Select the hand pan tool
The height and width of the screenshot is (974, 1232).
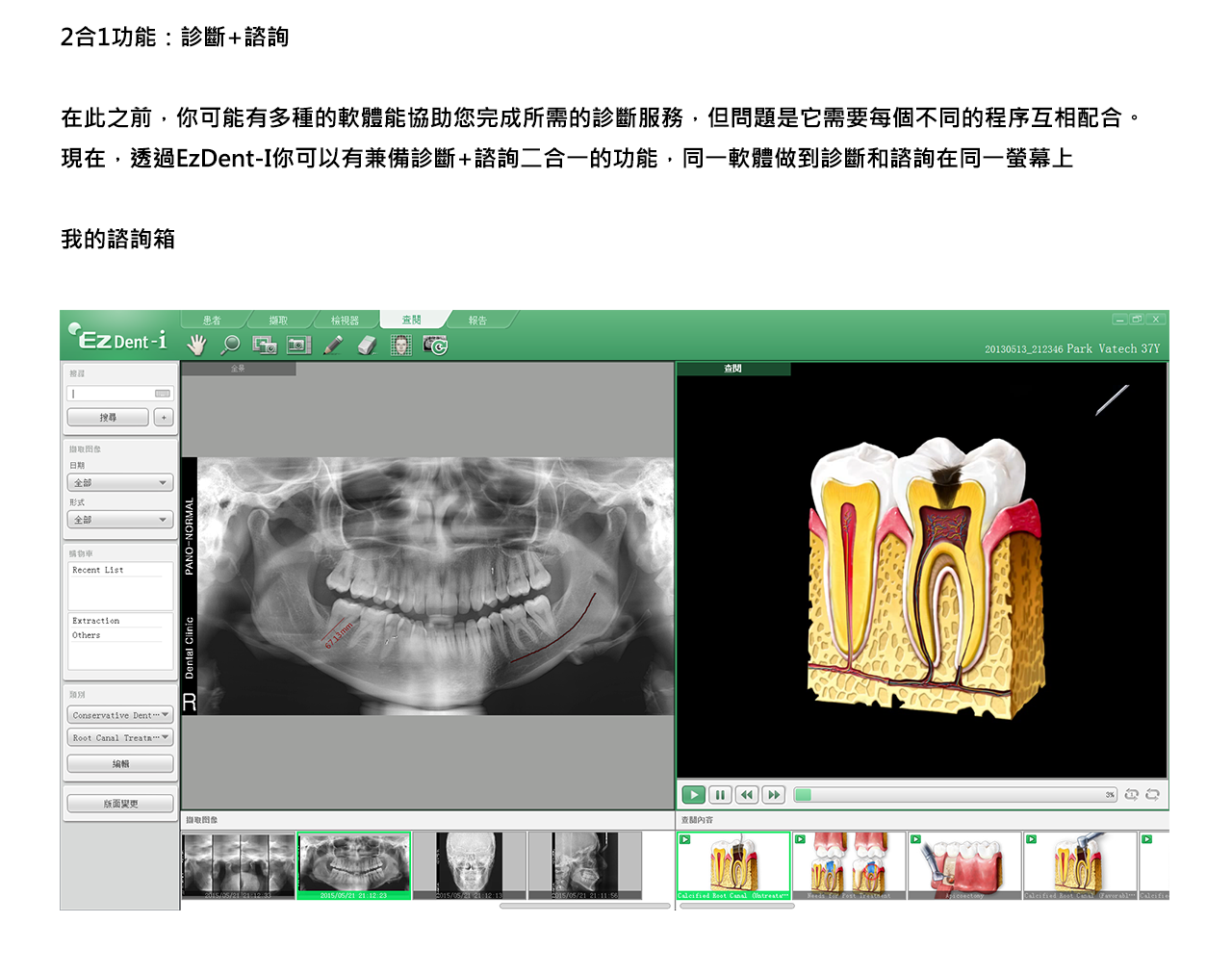(197, 345)
